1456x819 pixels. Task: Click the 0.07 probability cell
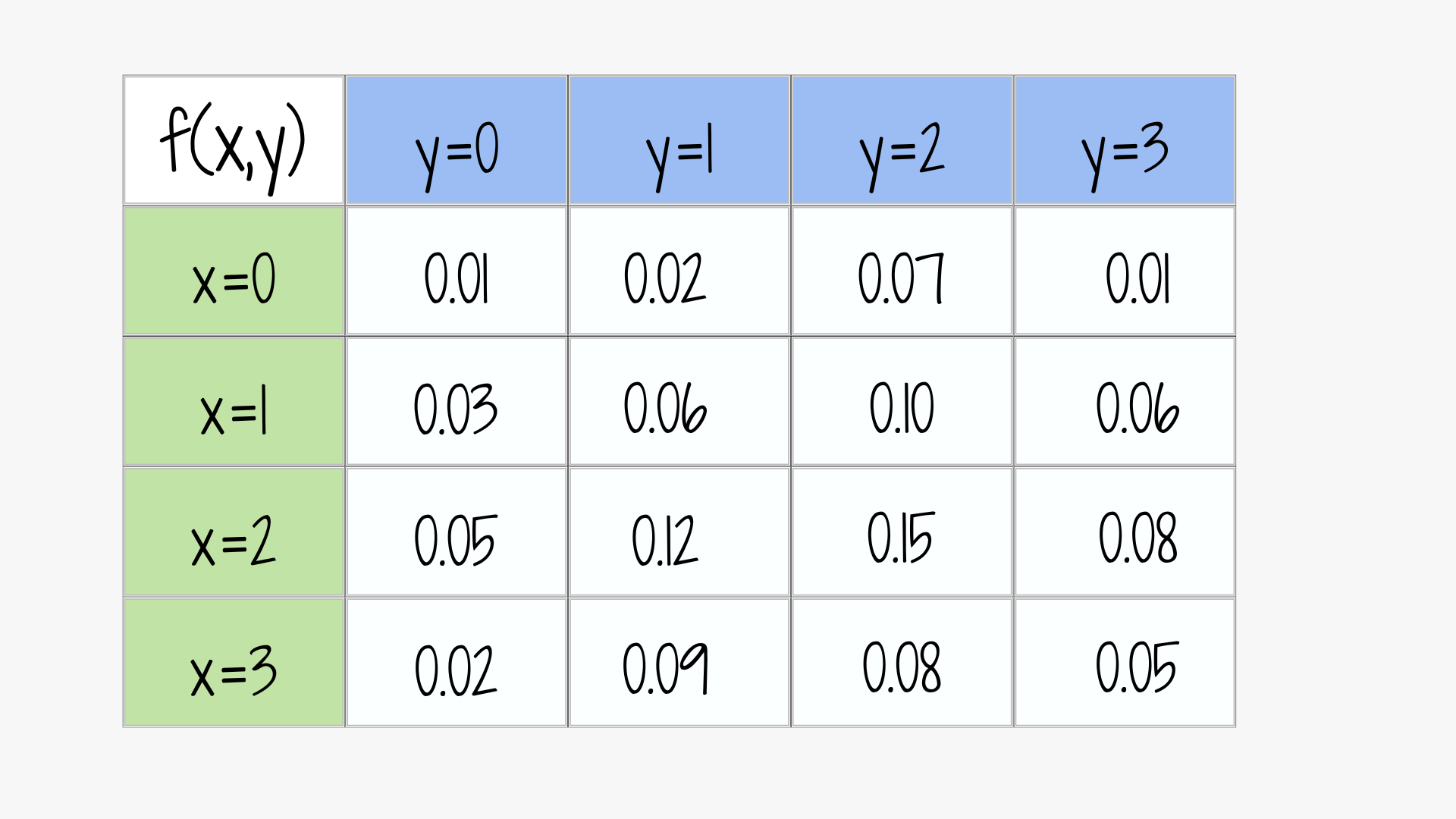pos(902,271)
